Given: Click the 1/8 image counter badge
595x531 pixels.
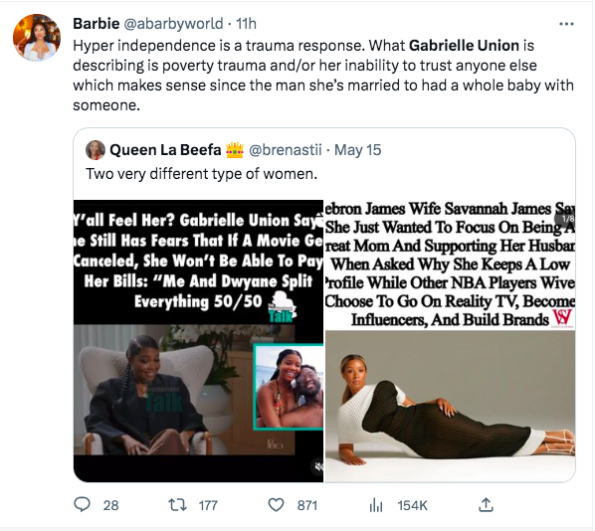Looking at the screenshot, I should point(566,219).
